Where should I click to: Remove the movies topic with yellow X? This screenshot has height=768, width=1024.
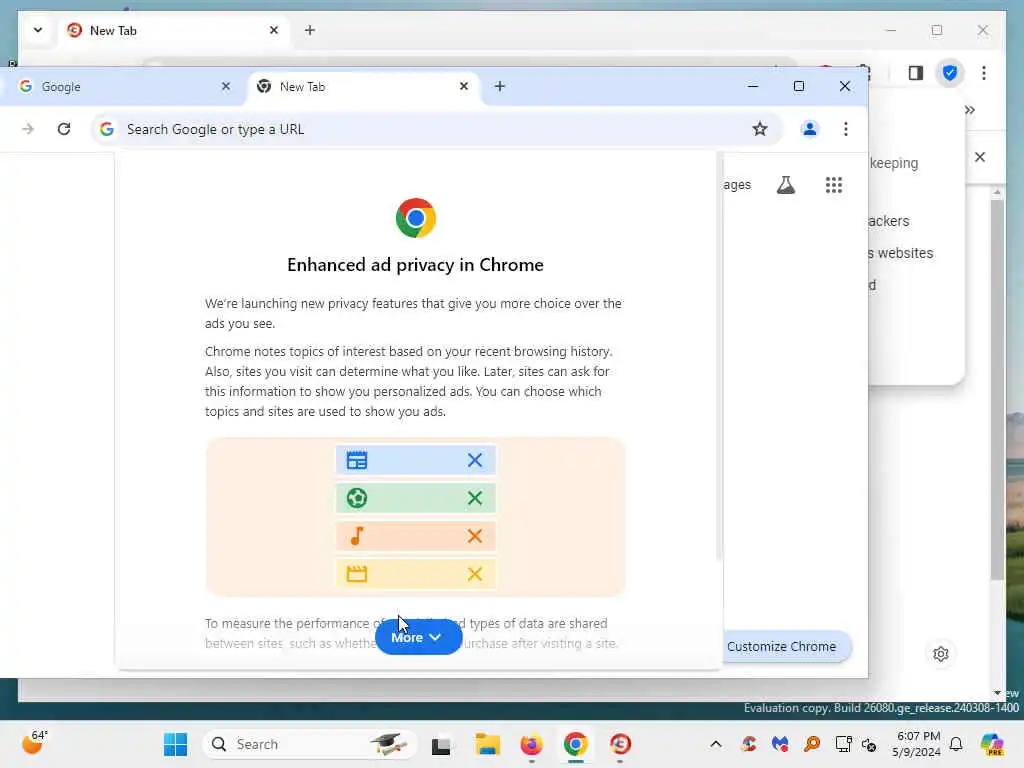click(x=475, y=574)
